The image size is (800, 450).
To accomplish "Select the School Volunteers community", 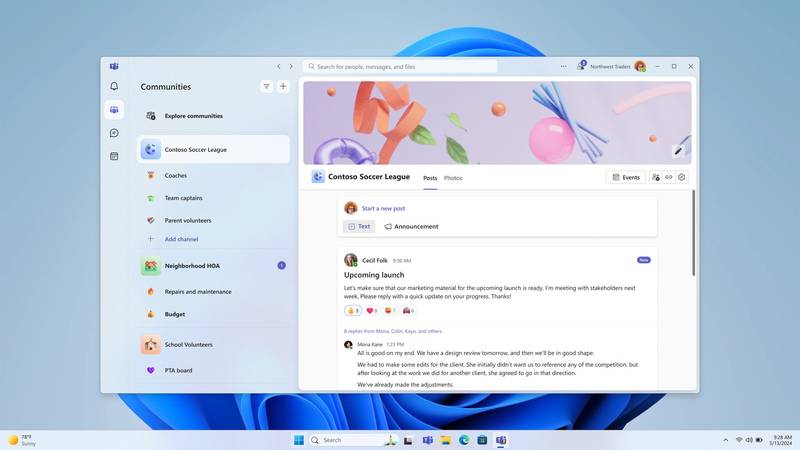I will 213,345.
